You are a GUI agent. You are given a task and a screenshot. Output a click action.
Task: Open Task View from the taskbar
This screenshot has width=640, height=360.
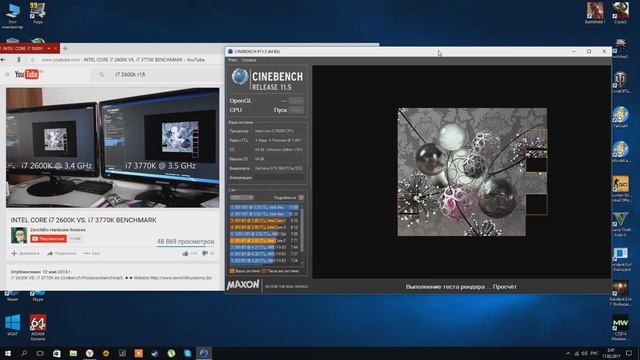[x=40, y=353]
